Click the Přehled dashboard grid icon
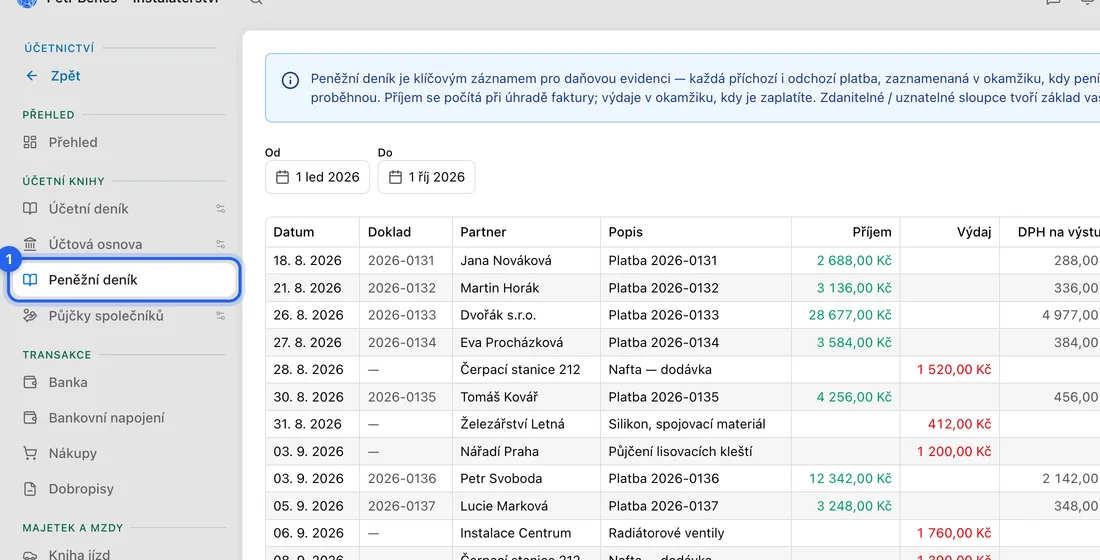Image resolution: width=1100 pixels, height=560 pixels. coord(30,142)
